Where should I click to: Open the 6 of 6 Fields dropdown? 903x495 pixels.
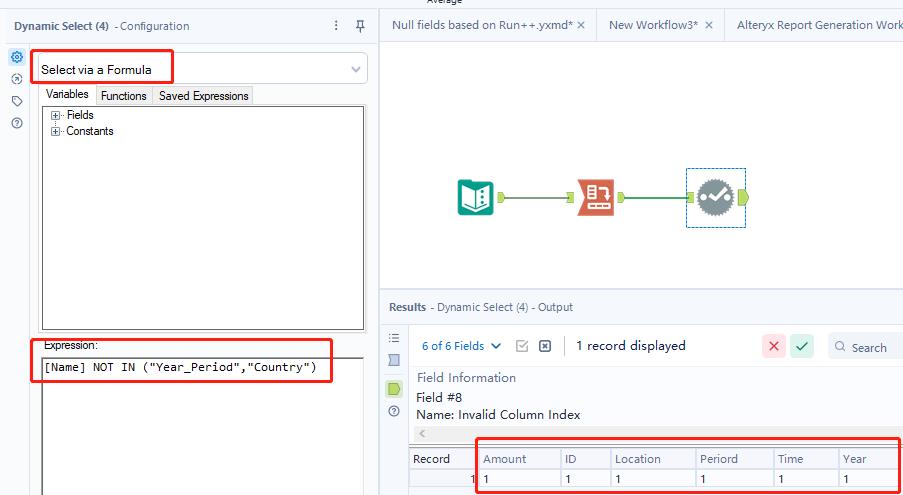point(462,346)
